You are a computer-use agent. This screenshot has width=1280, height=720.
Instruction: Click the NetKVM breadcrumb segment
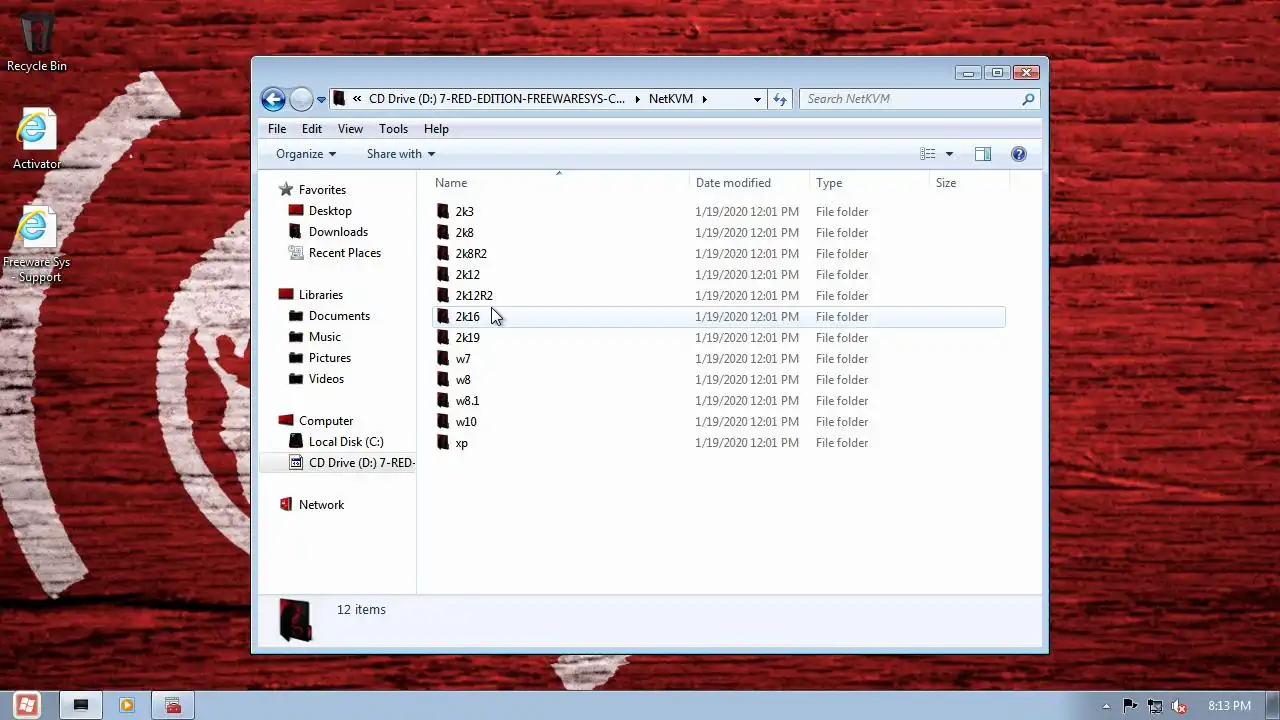tap(671, 99)
